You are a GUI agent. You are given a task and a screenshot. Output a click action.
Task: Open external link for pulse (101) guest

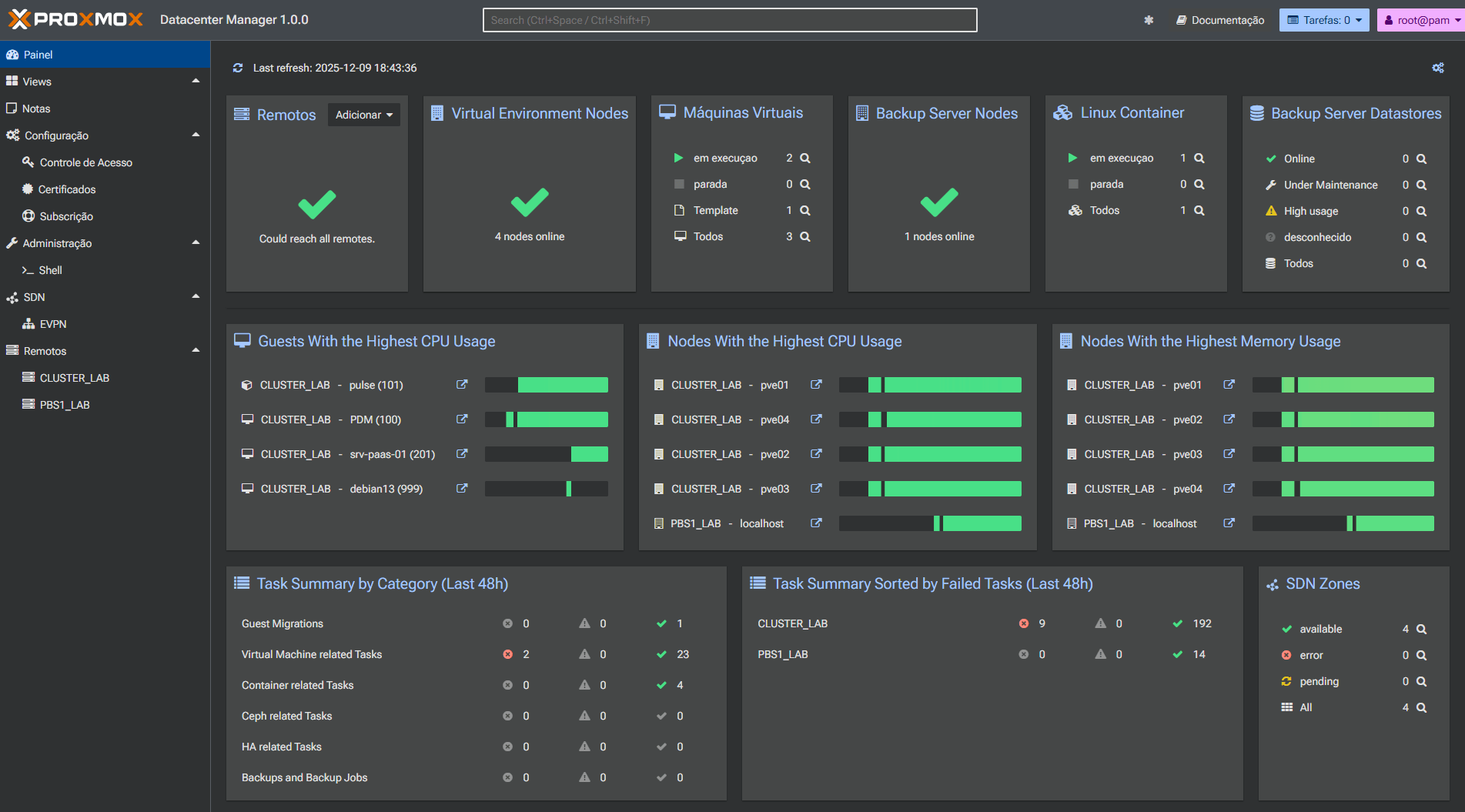tap(462, 385)
